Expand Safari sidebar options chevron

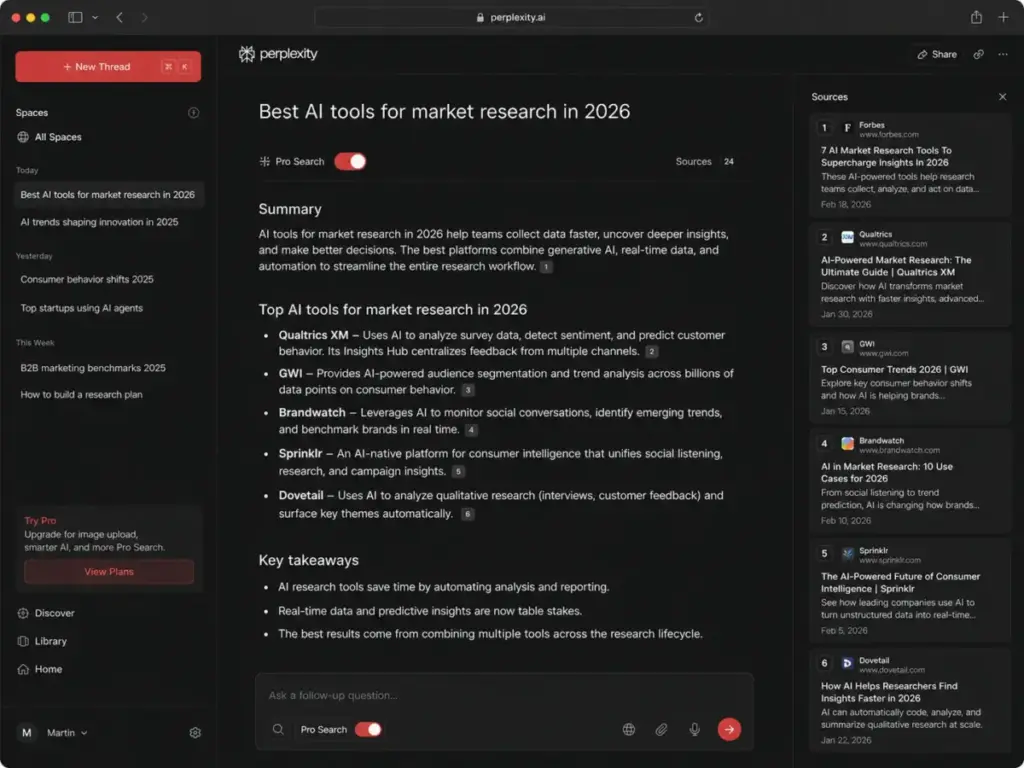click(95, 18)
